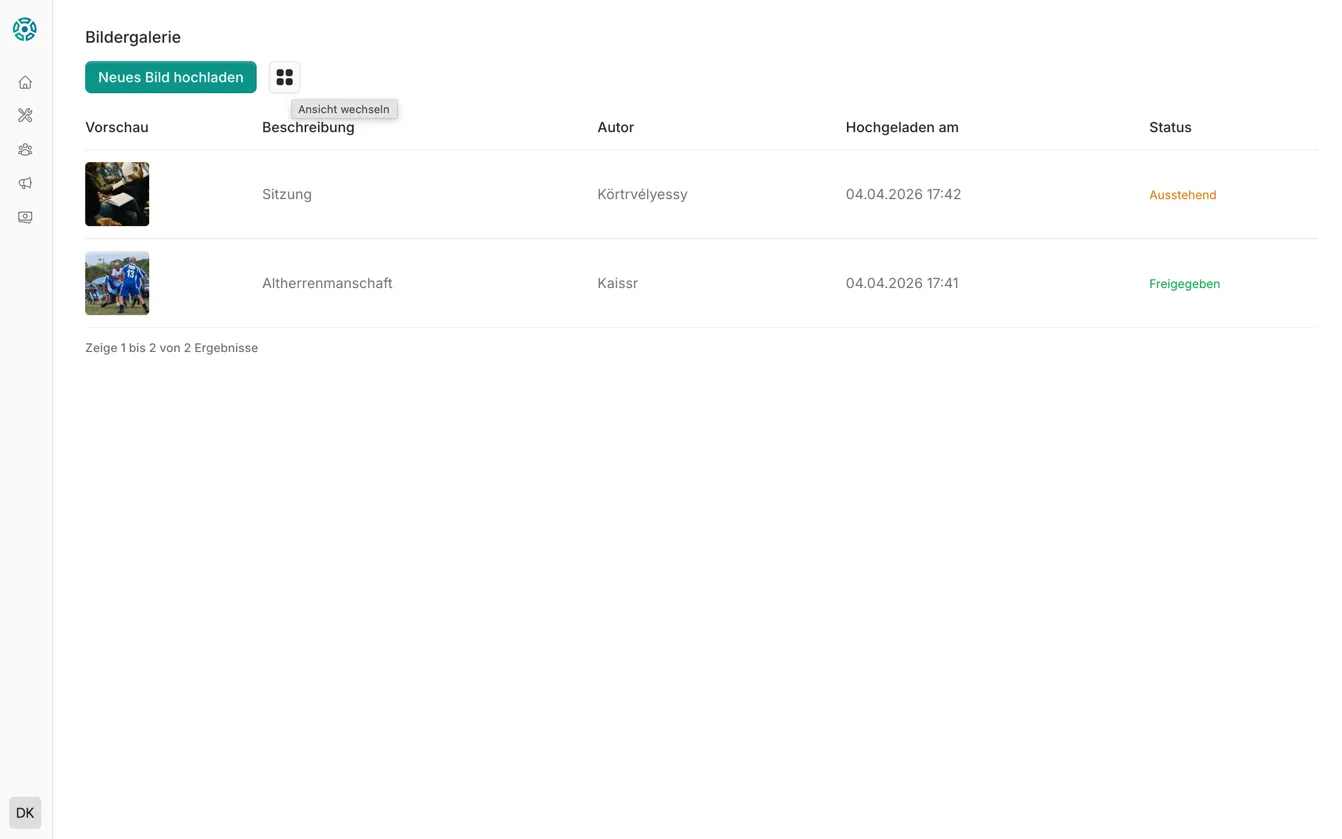
Task: Open the DK user avatar menu
Action: point(25,812)
